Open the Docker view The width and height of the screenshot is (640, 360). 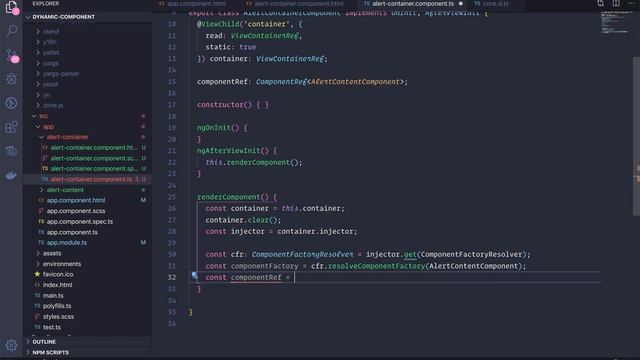pyautogui.click(x=11, y=175)
